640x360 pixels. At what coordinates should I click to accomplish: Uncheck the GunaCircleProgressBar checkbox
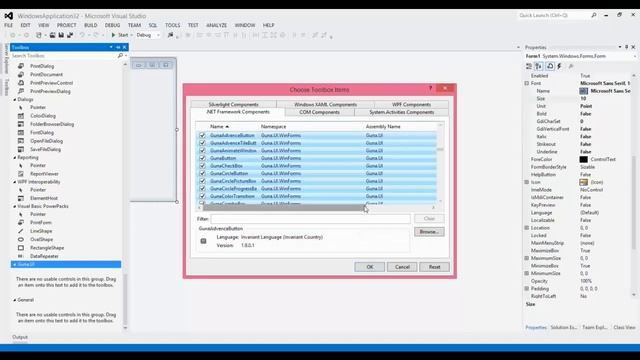[202, 189]
